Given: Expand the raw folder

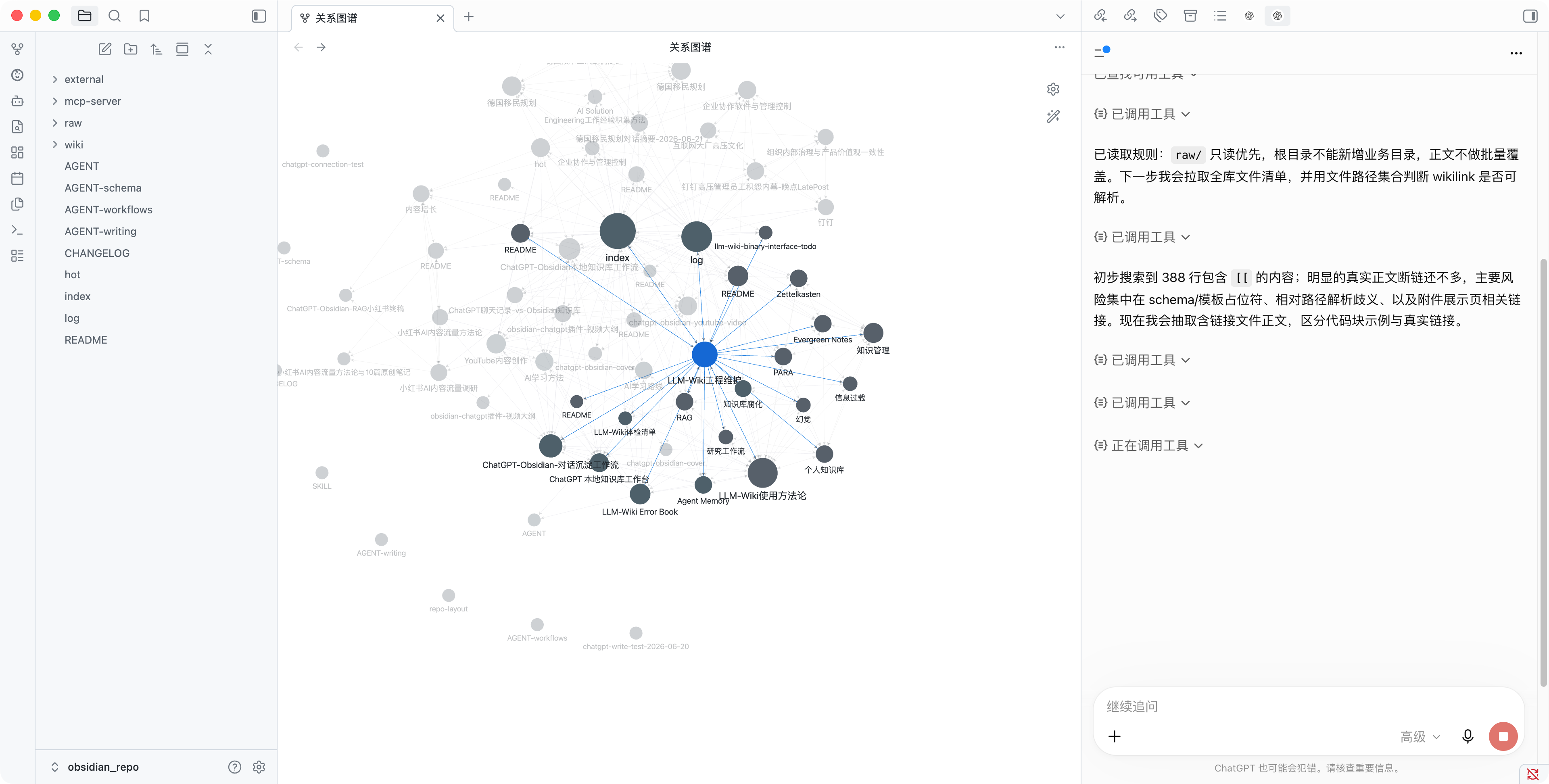Looking at the screenshot, I should point(55,123).
